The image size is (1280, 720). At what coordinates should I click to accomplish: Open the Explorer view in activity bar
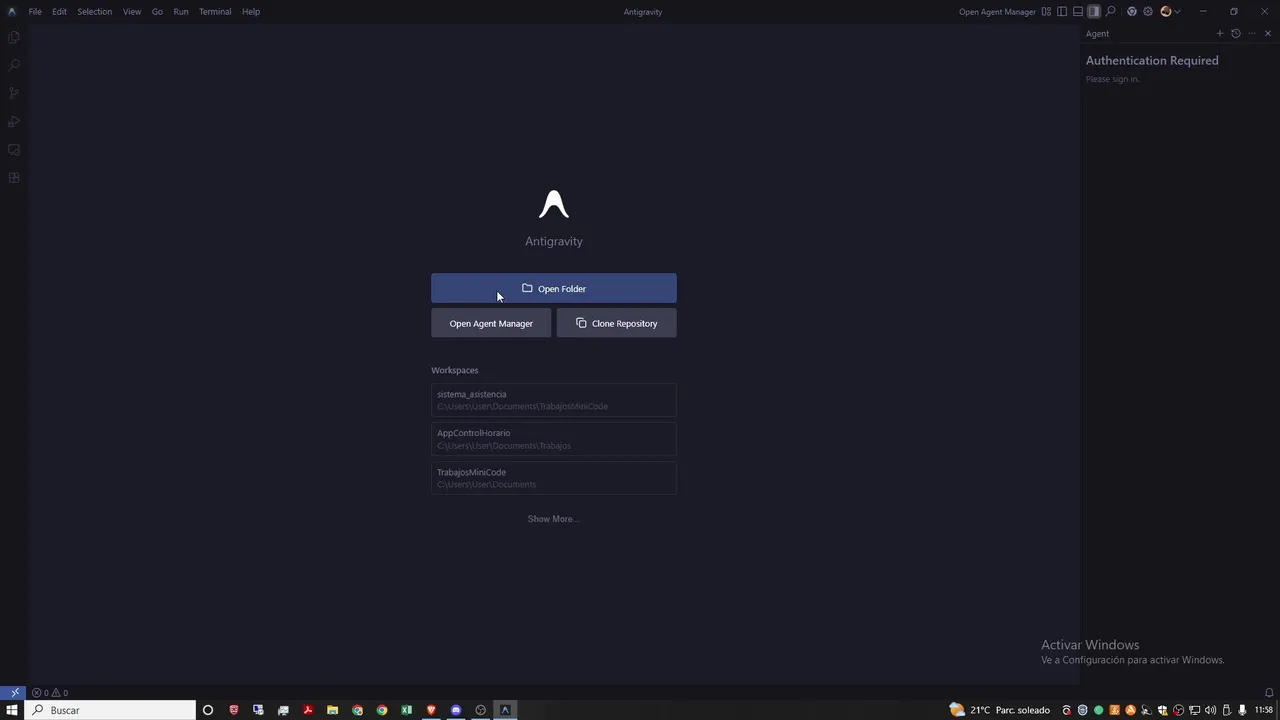pos(14,37)
